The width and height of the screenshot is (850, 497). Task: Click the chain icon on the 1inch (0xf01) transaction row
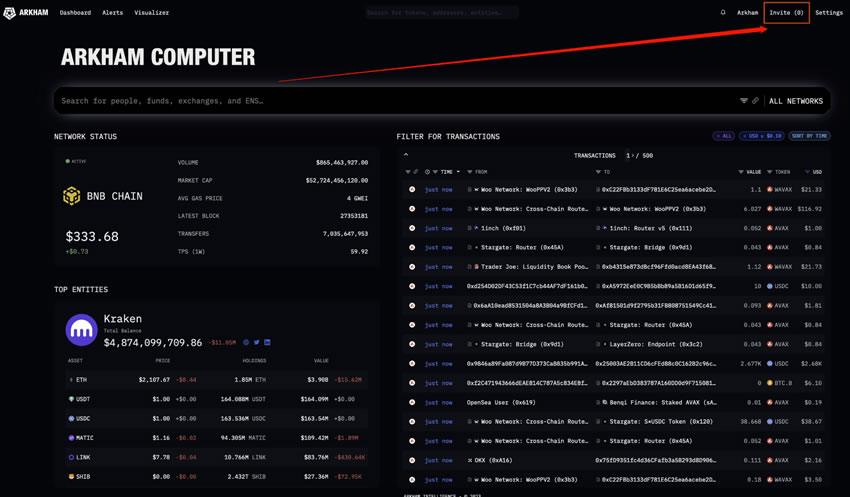pyautogui.click(x=412, y=228)
